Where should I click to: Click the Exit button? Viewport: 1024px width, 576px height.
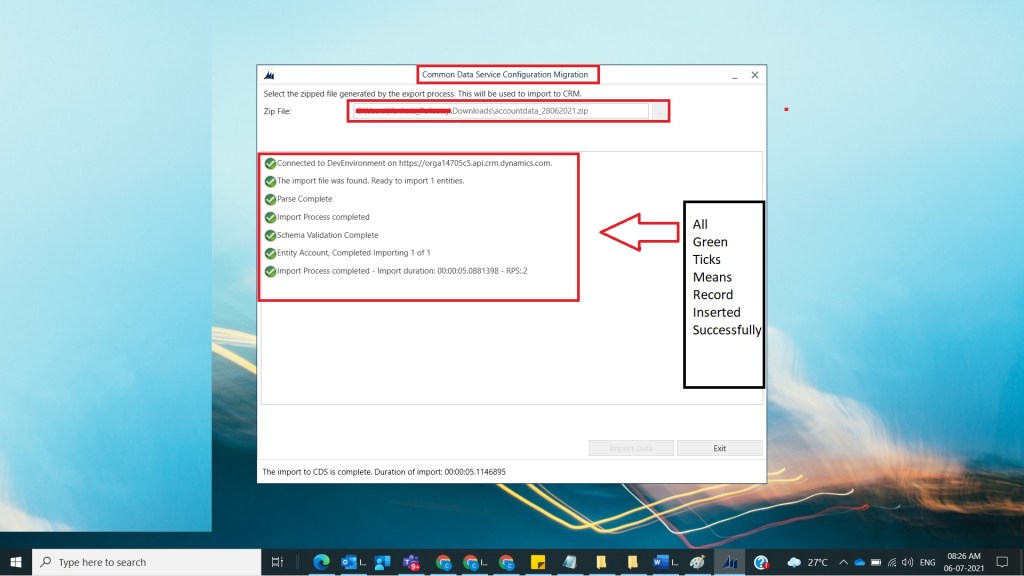click(719, 448)
